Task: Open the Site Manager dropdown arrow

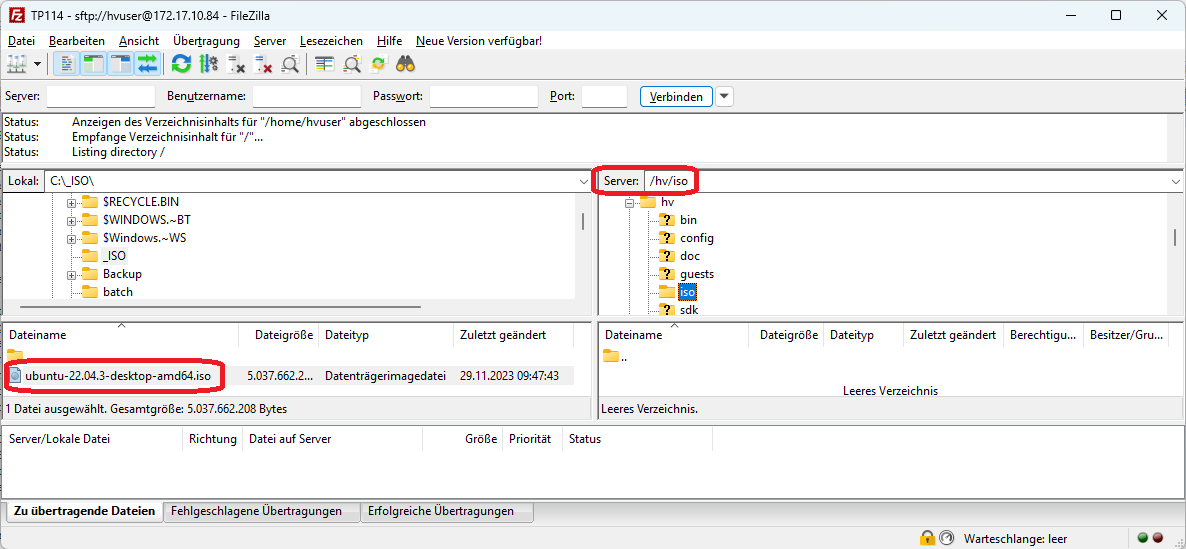Action: click(37, 64)
